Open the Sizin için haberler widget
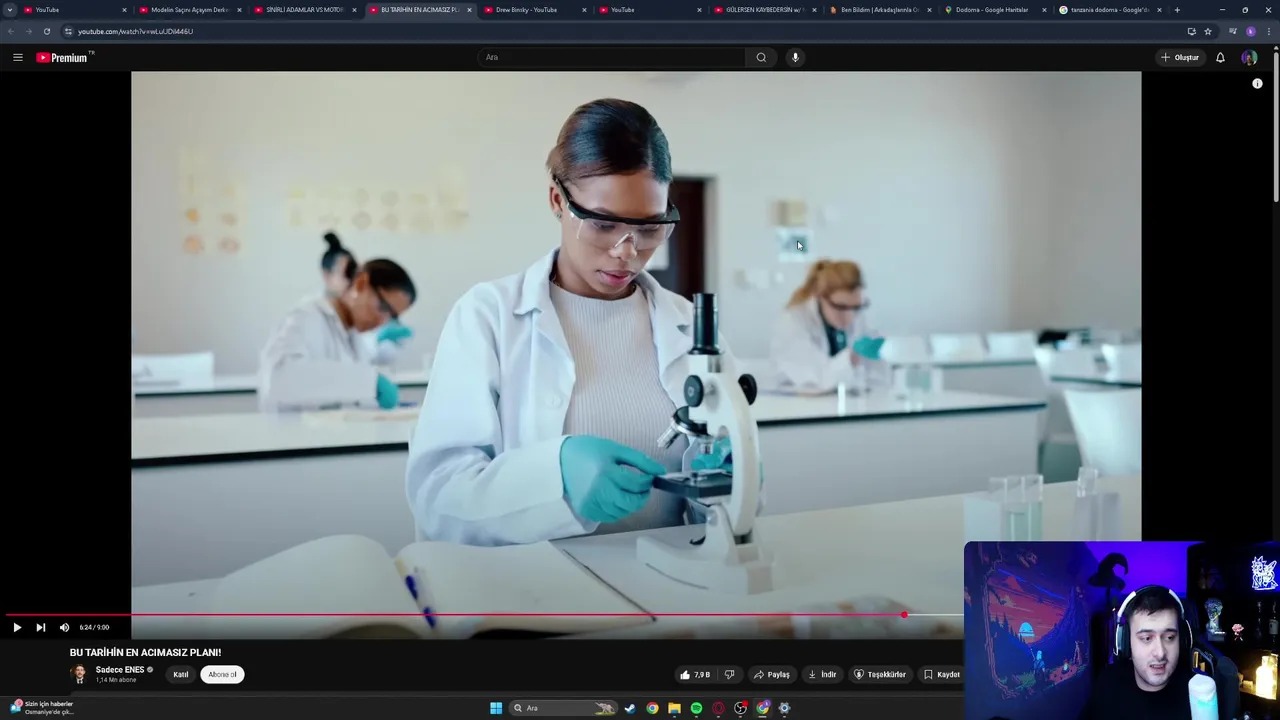 tap(42, 708)
